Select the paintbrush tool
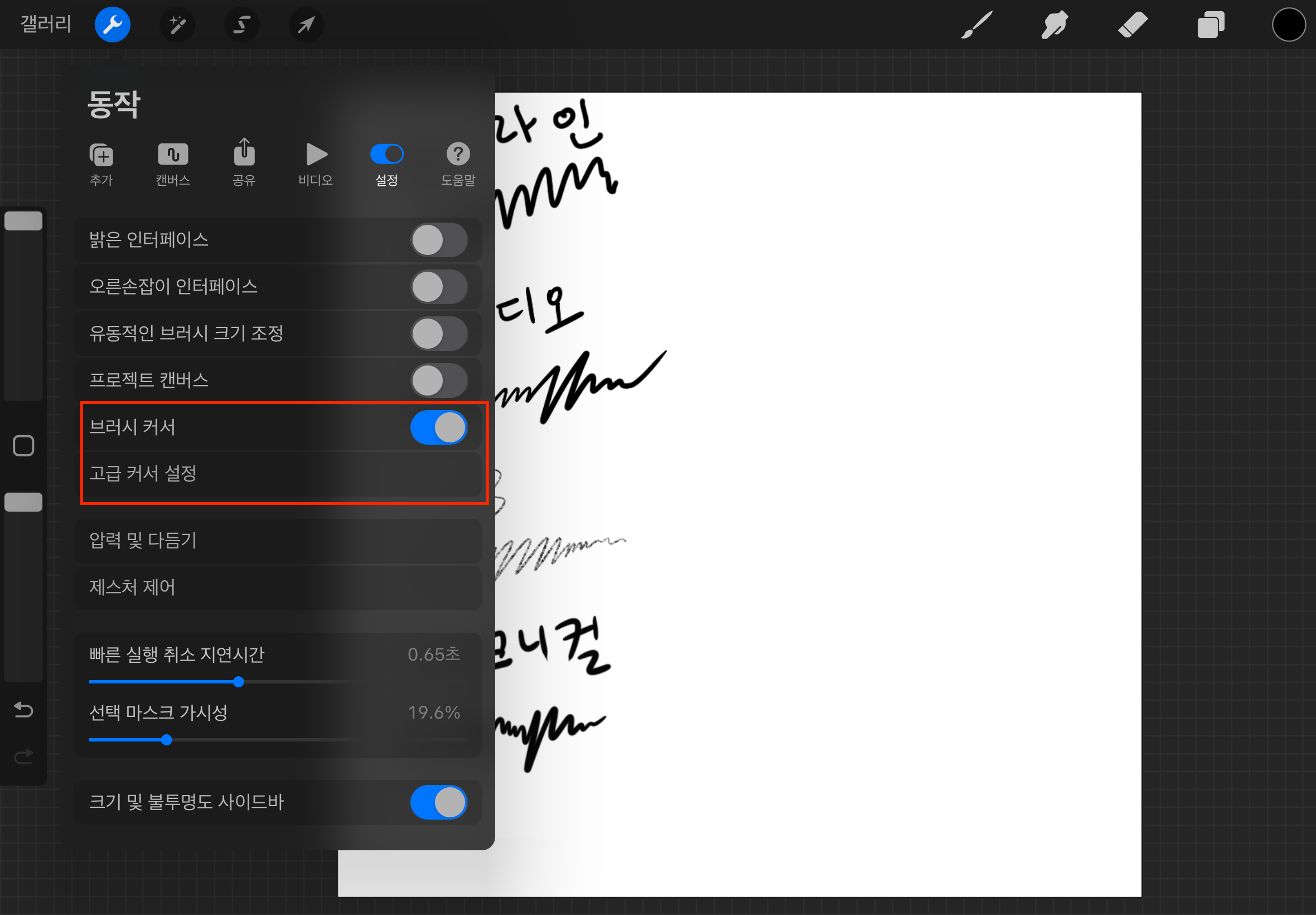The image size is (1316, 915). 976,25
